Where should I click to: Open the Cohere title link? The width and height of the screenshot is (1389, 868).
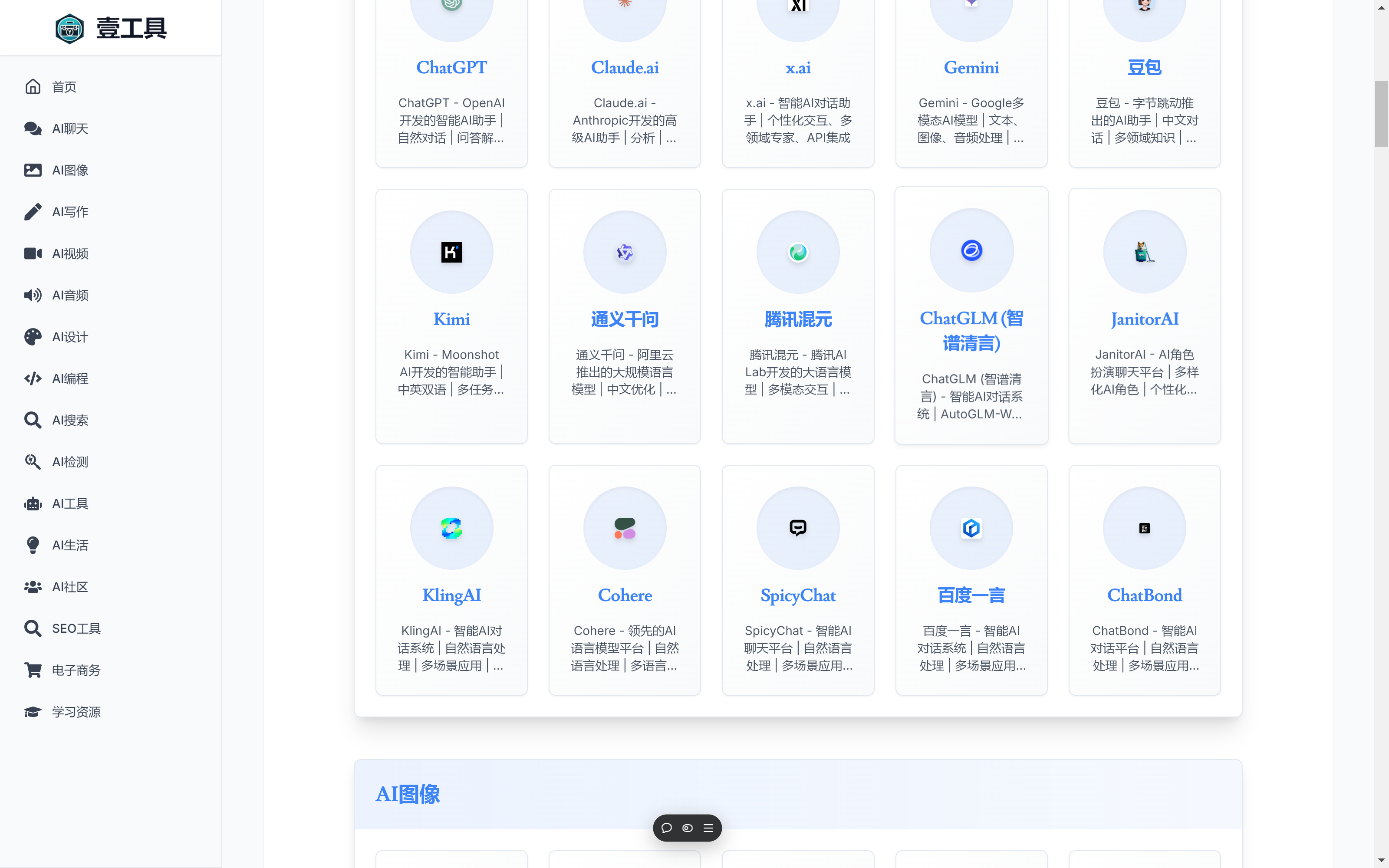pos(625,595)
